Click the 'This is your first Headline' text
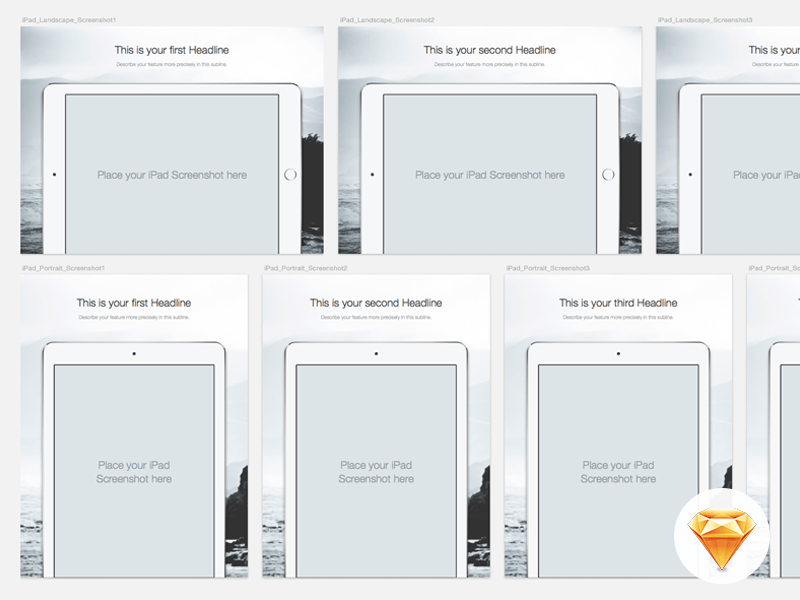 [x=172, y=49]
